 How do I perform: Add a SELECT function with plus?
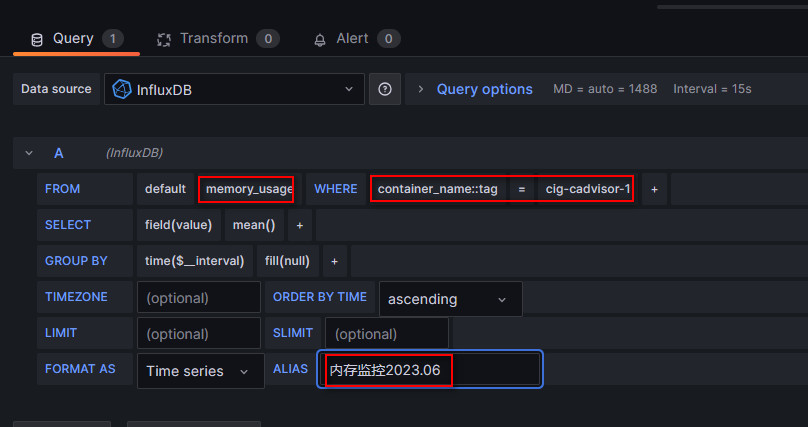(x=299, y=225)
